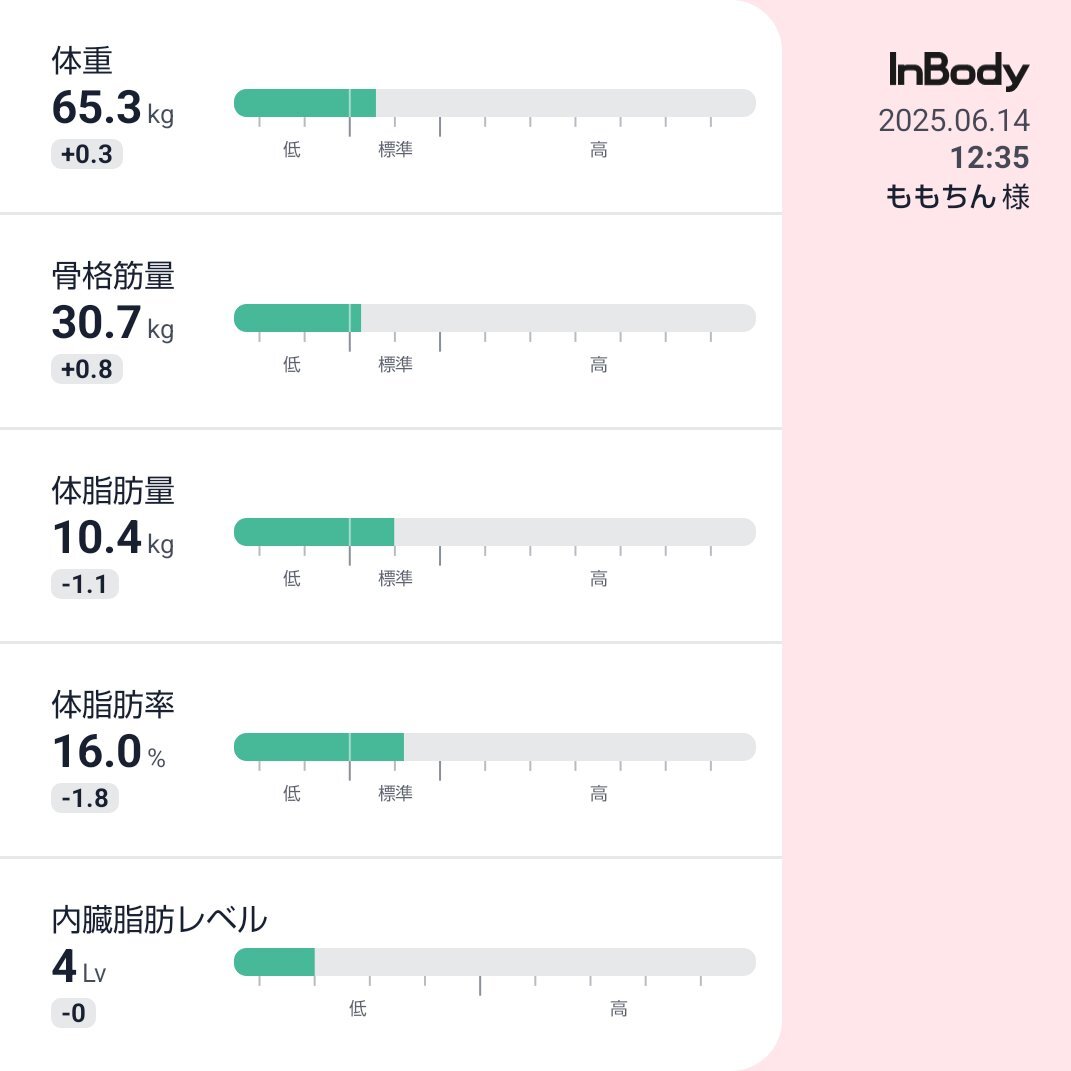Tap the -0 visceral fat badge
The image size is (1071, 1071).
pos(73,1013)
